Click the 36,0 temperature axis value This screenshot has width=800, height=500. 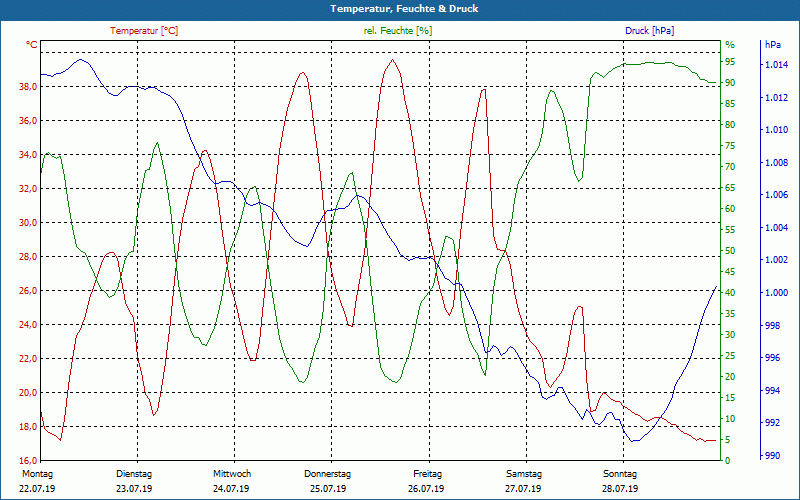(x=28, y=121)
